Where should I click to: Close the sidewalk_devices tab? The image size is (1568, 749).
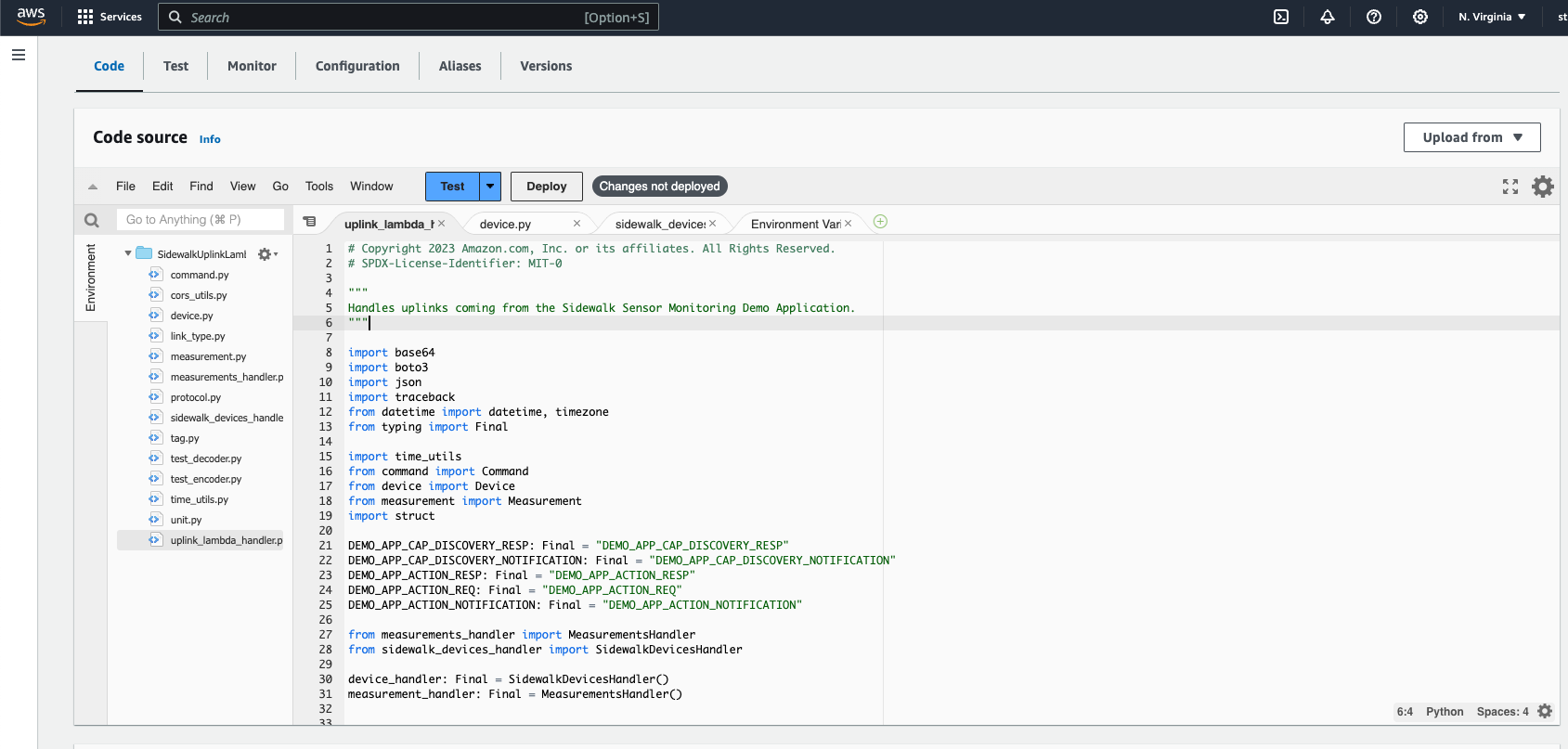coord(712,224)
